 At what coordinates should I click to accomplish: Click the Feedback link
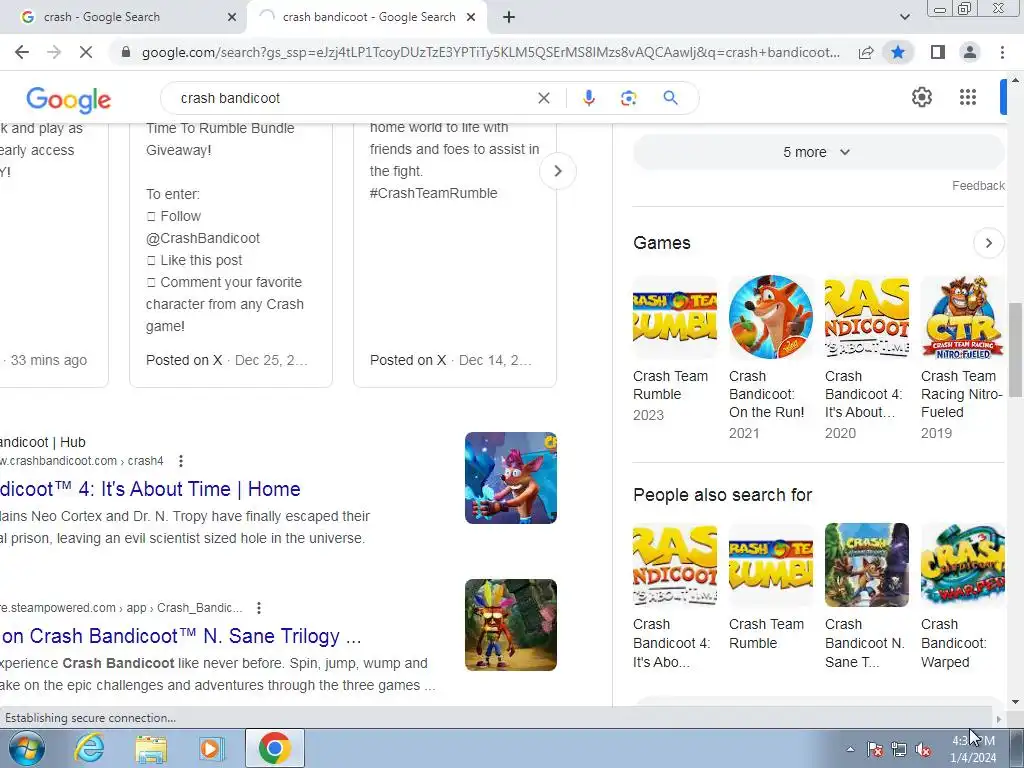tap(978, 185)
